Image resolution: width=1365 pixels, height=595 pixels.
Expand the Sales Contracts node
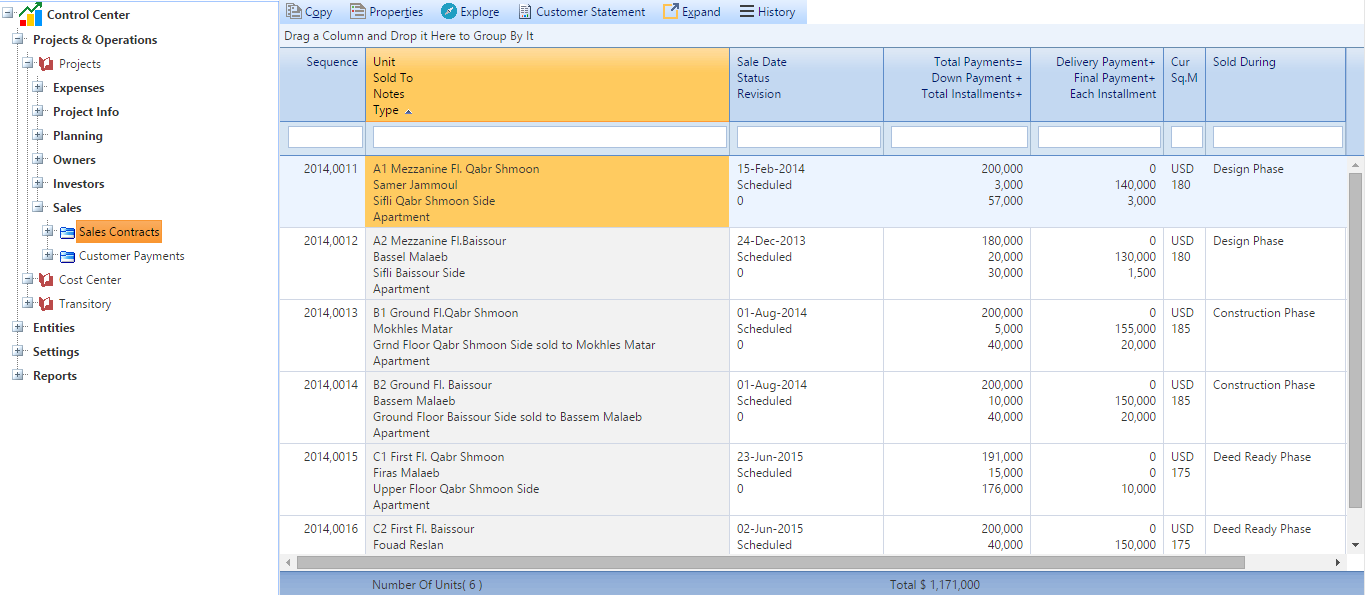[x=48, y=232]
